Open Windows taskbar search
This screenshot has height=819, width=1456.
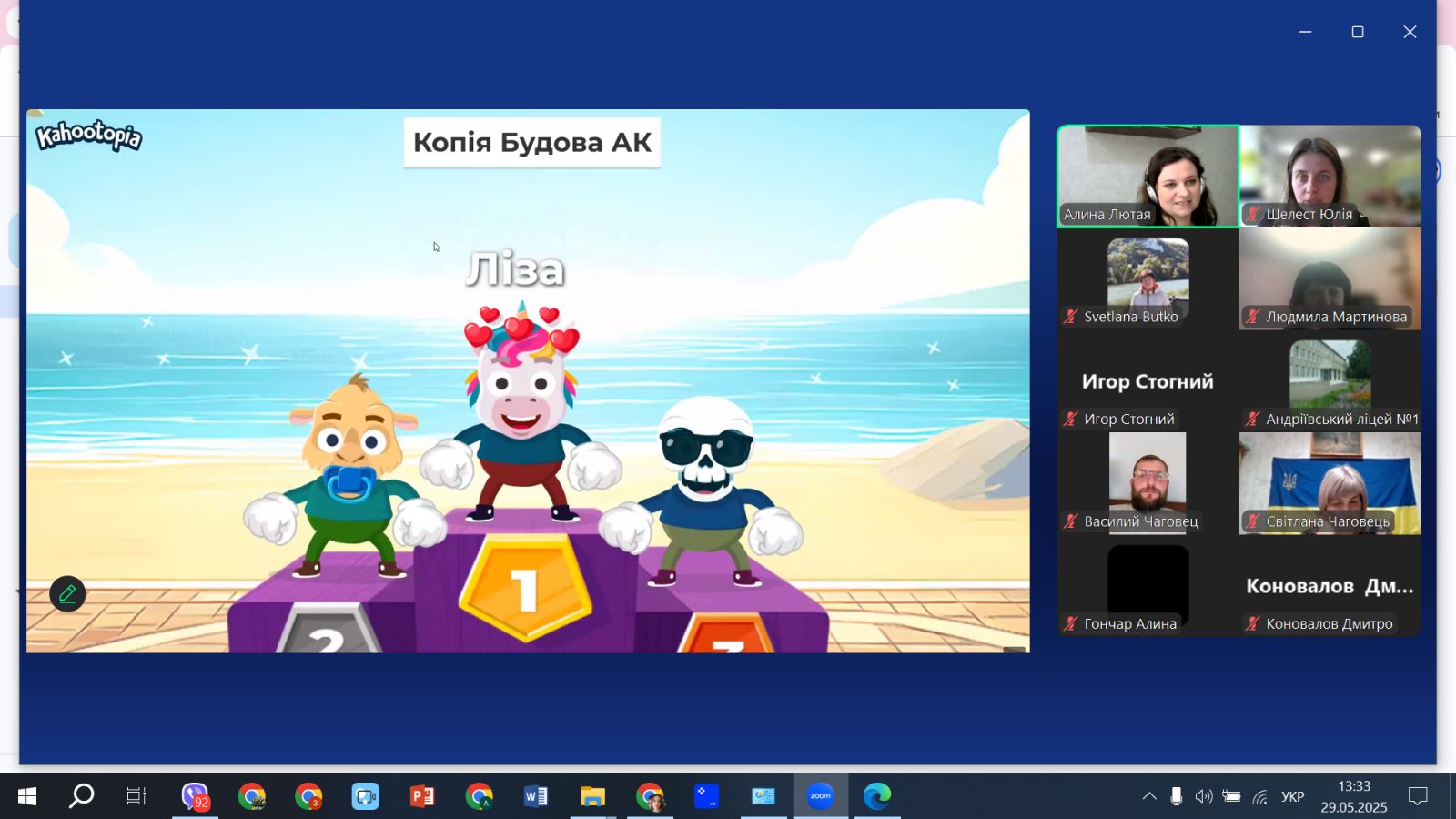pos(82,796)
